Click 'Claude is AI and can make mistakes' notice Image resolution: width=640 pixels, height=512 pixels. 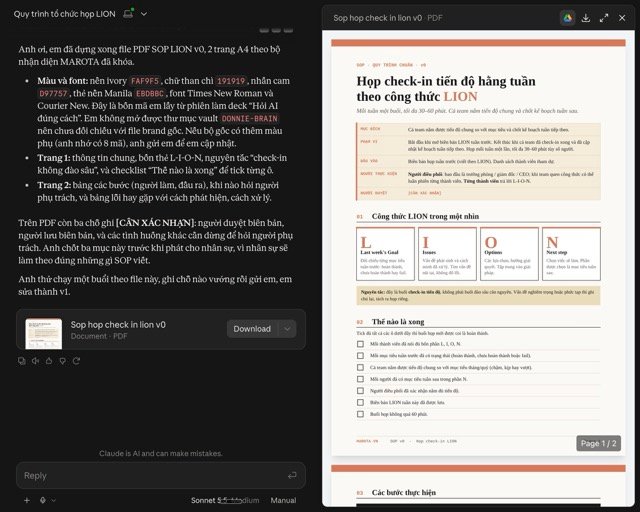[x=161, y=453]
